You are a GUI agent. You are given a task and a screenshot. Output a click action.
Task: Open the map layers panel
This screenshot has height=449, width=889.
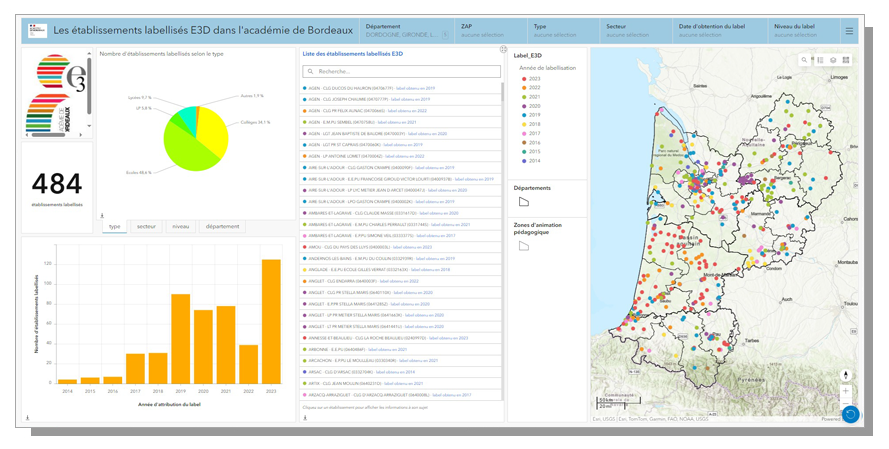pyautogui.click(x=833, y=60)
